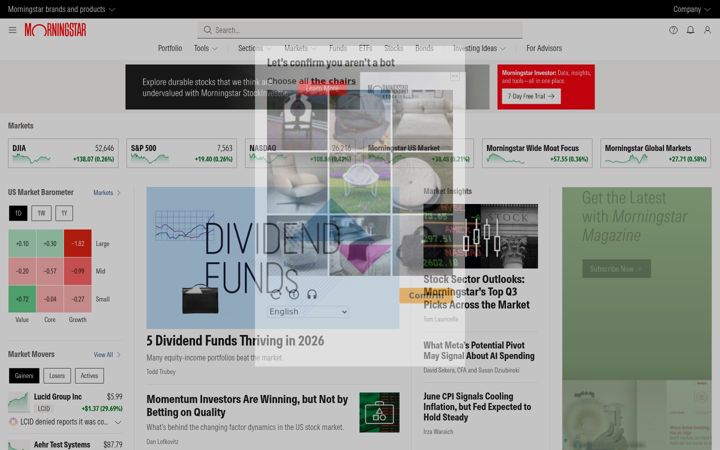
Task: Select the 1Y barometer period
Action: tap(64, 213)
